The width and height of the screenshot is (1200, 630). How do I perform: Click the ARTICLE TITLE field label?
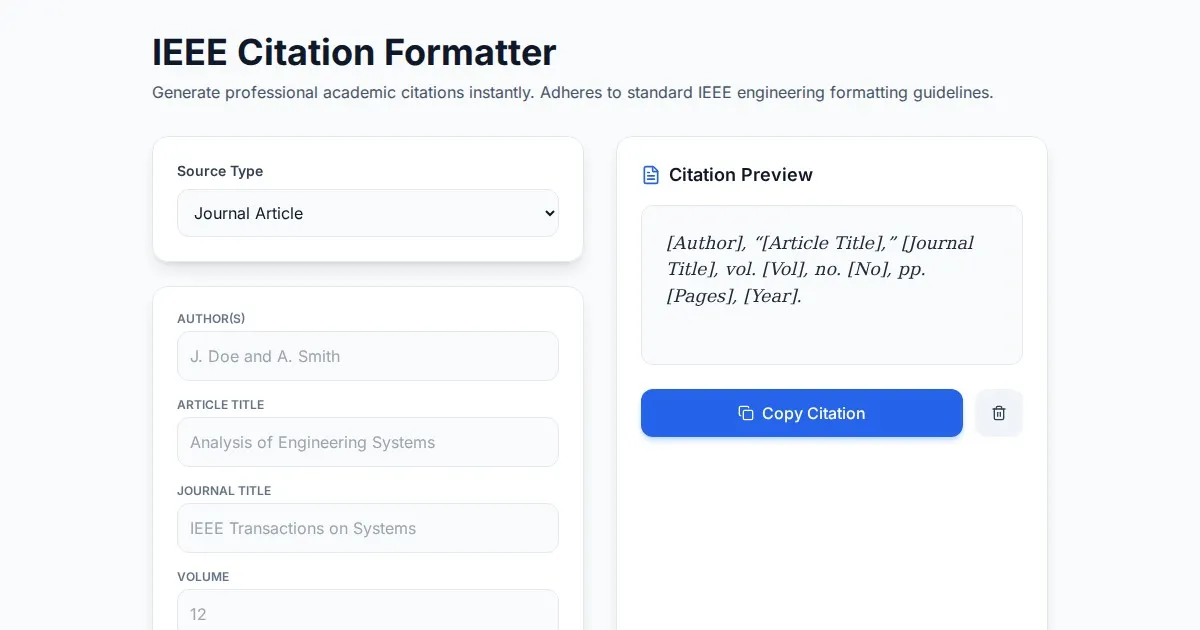221,405
